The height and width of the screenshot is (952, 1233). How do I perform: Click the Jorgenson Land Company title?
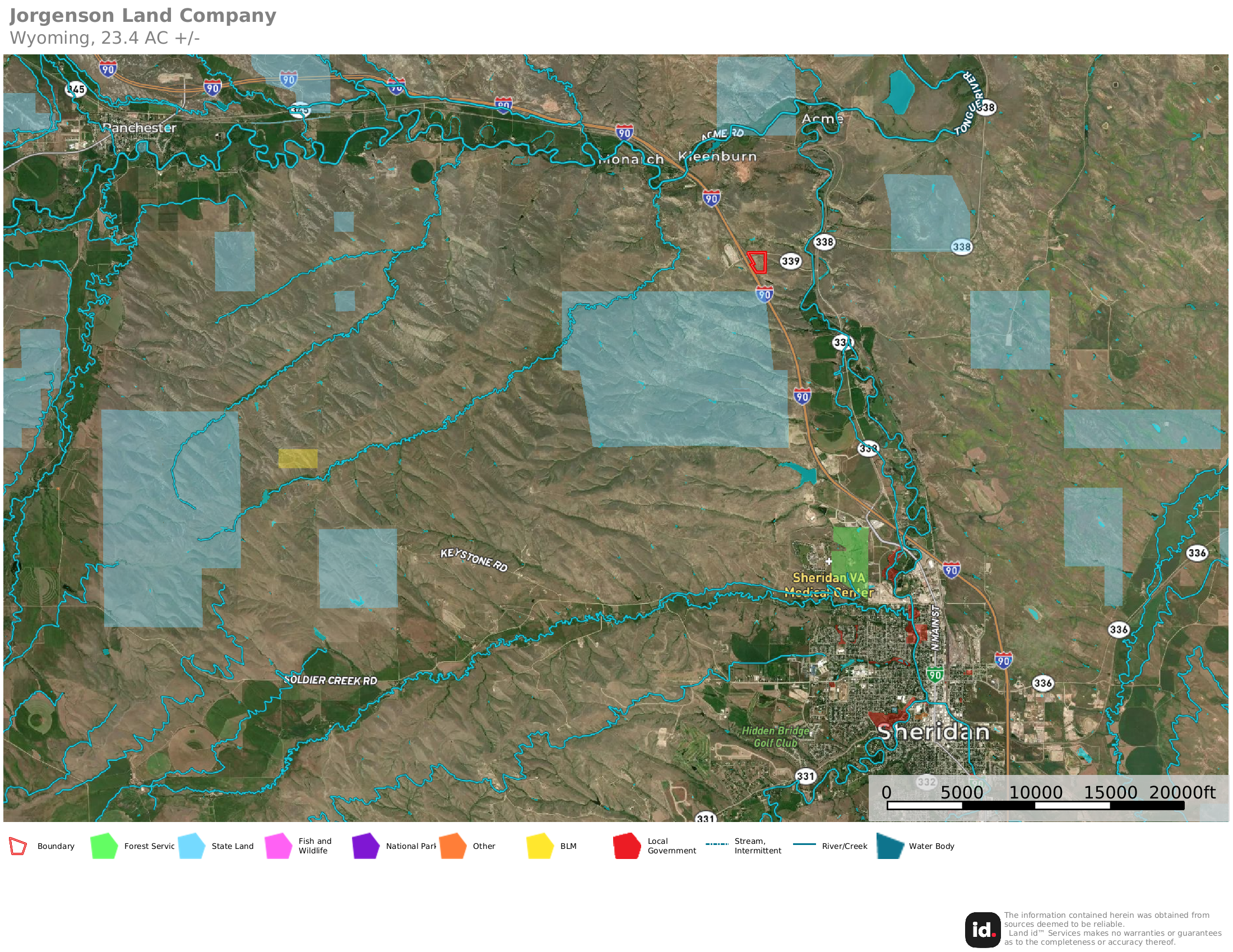coord(143,16)
